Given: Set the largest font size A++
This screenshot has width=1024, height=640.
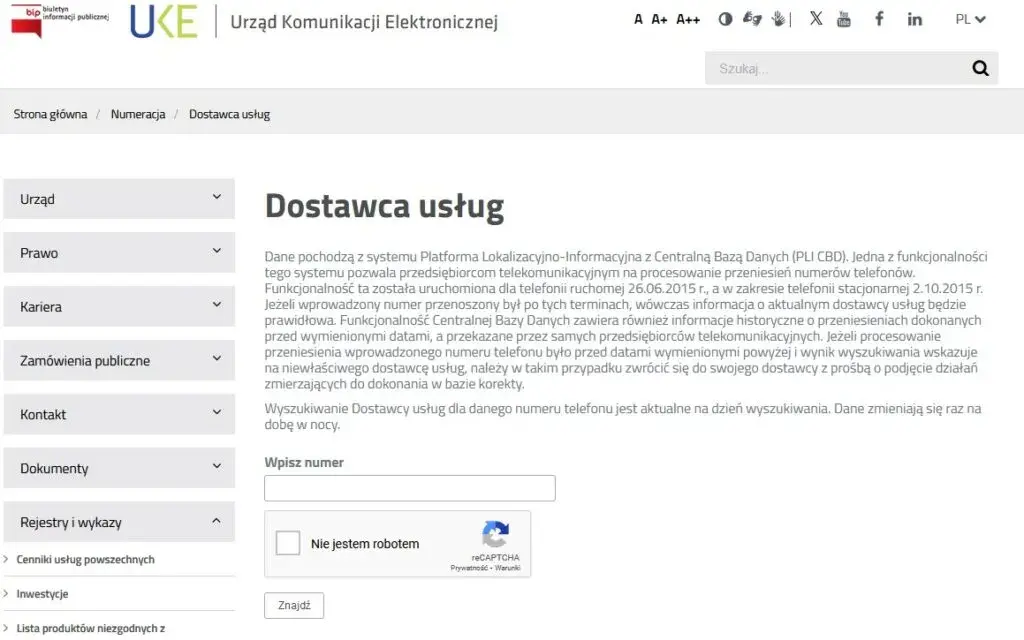Looking at the screenshot, I should click(688, 20).
